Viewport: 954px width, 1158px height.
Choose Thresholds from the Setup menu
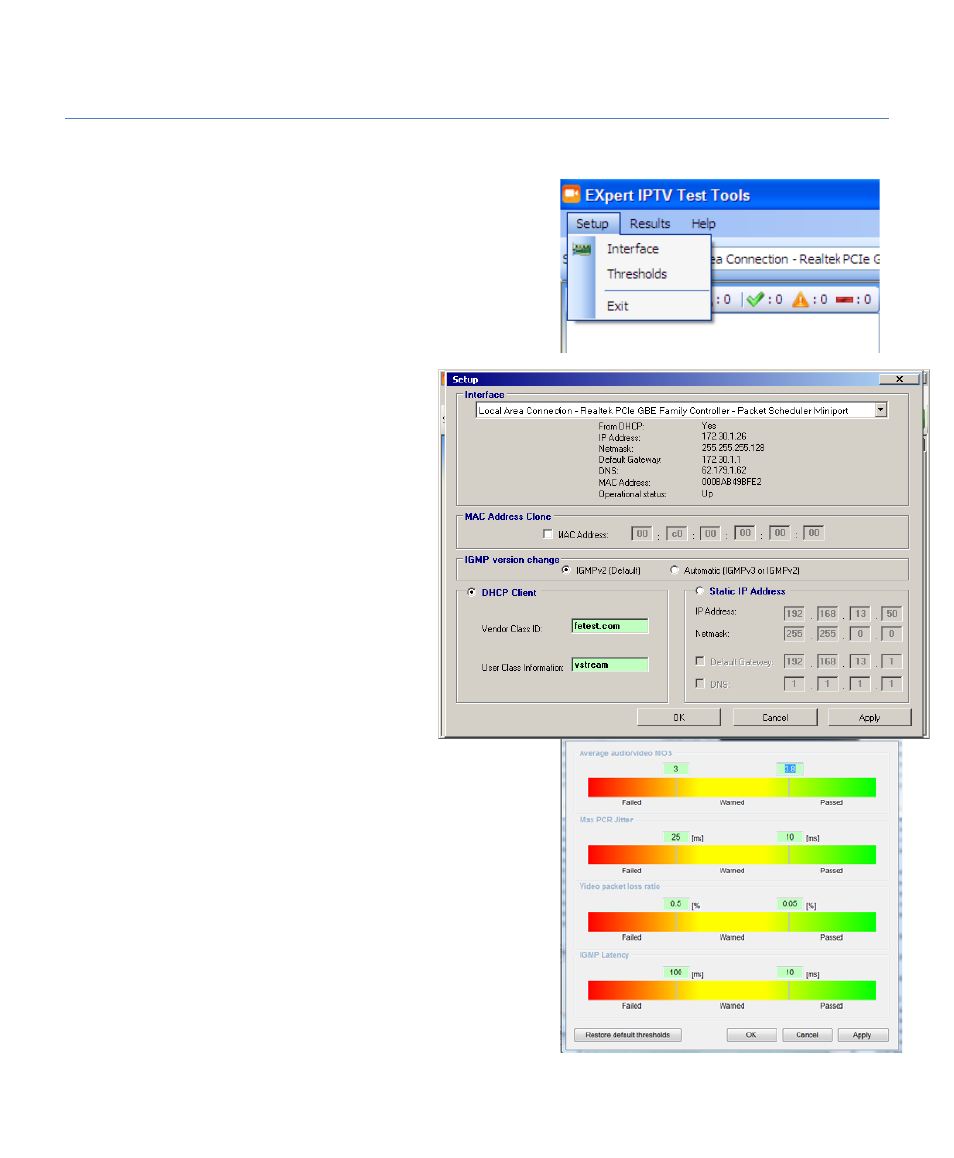[636, 274]
